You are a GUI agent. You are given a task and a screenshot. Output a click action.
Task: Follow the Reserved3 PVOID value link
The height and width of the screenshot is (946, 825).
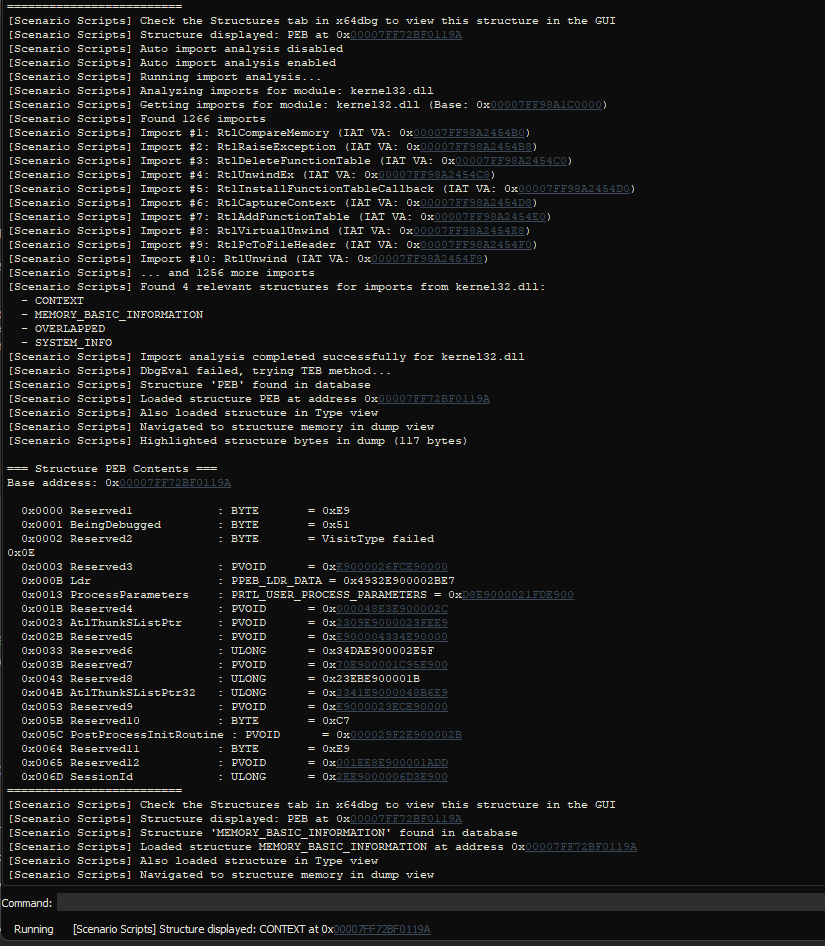[x=392, y=567]
